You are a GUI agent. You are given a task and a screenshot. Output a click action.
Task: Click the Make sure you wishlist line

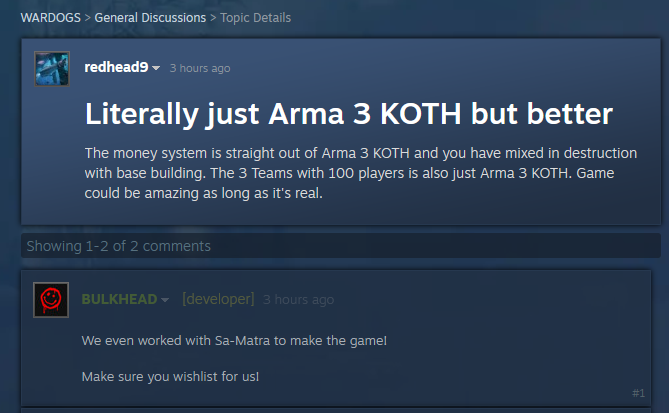click(x=170, y=376)
